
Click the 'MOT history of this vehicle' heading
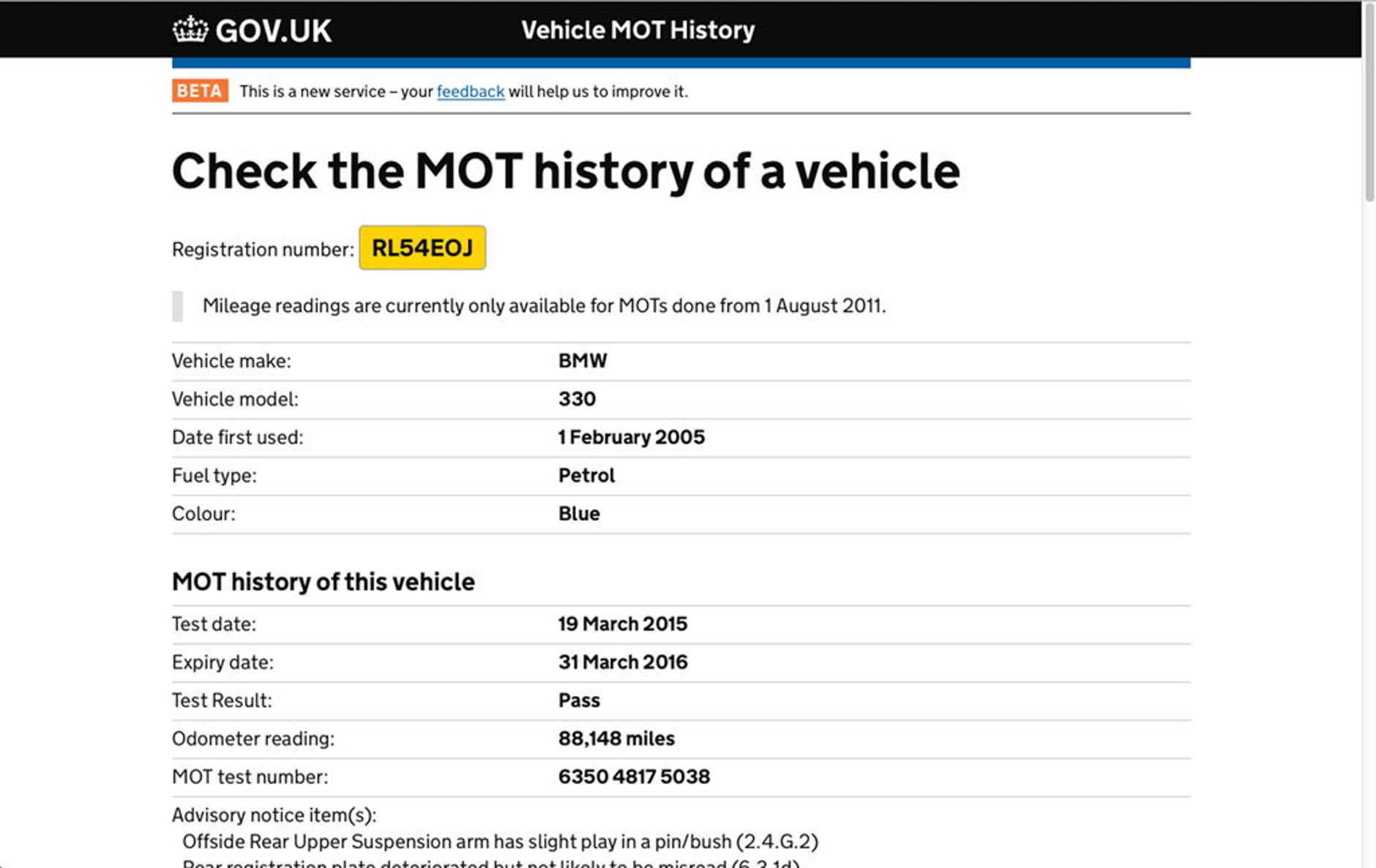(323, 582)
